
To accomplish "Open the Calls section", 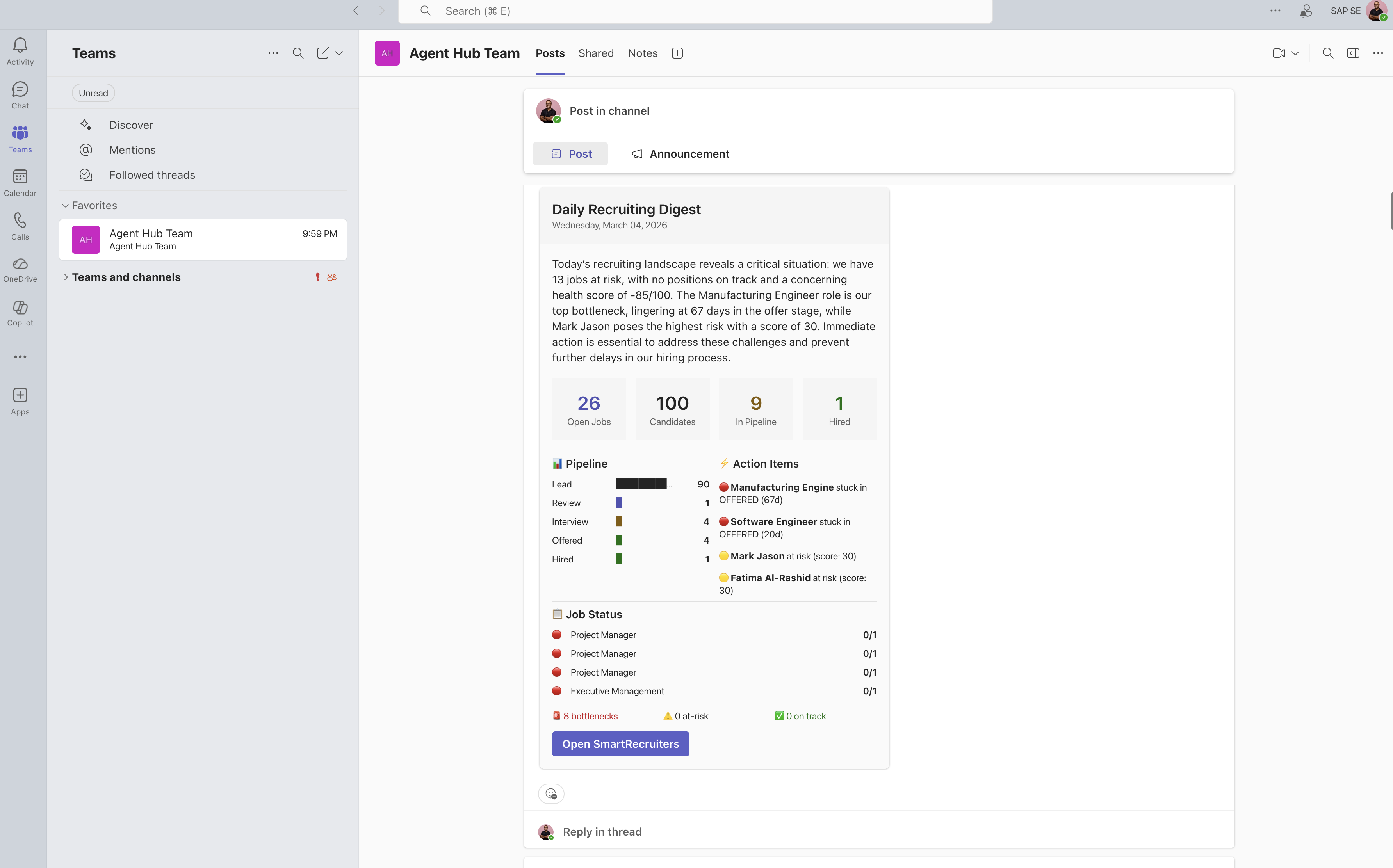I will [20, 226].
